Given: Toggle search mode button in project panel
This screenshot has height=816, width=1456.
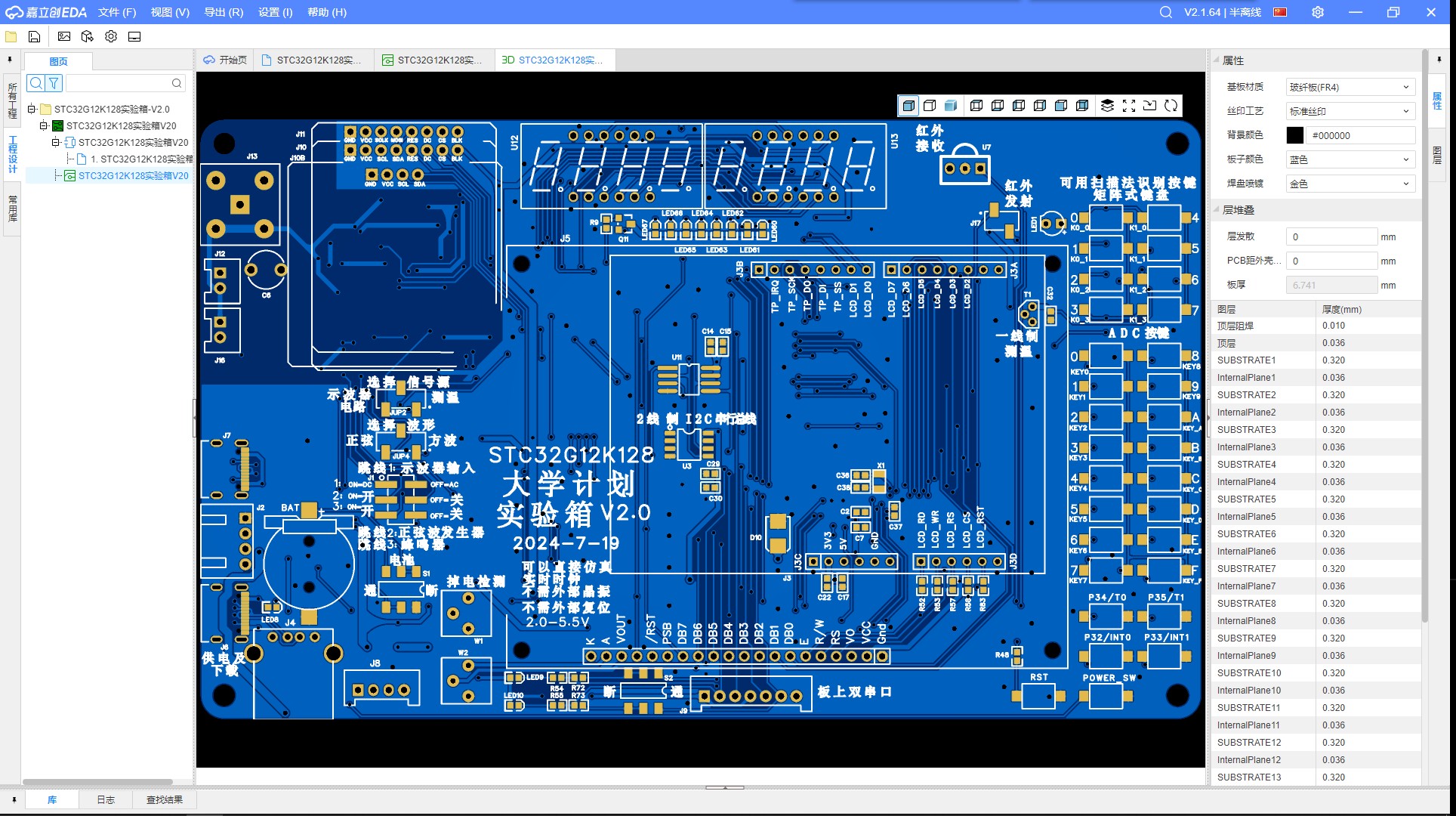Looking at the screenshot, I should click(35, 83).
